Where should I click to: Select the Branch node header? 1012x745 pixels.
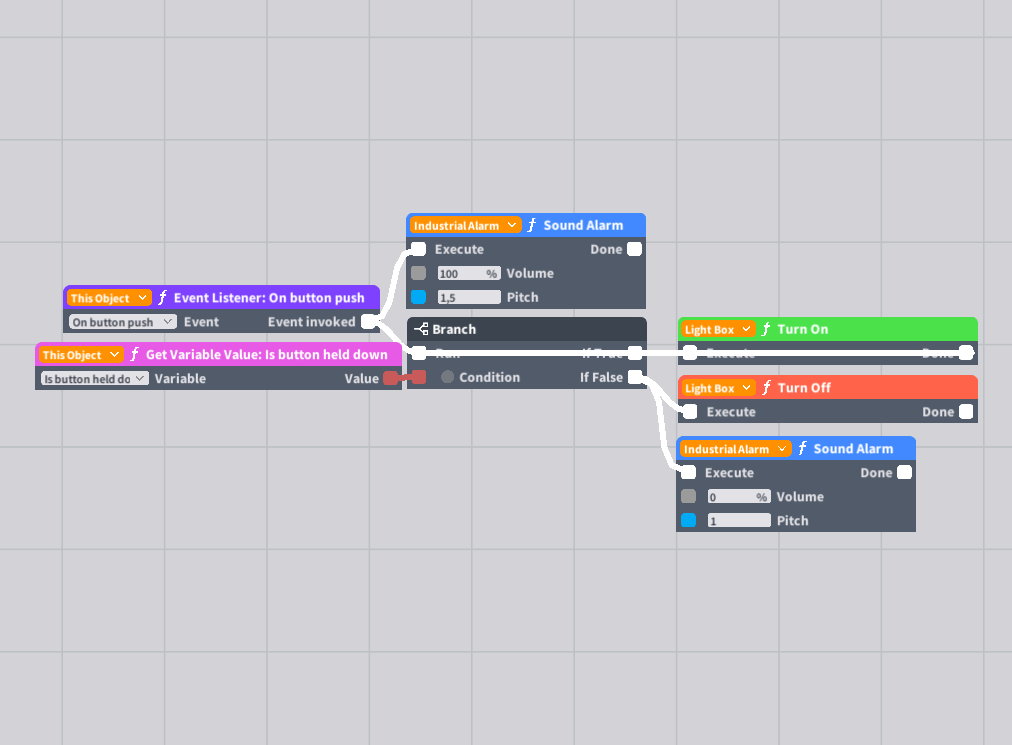pos(527,329)
